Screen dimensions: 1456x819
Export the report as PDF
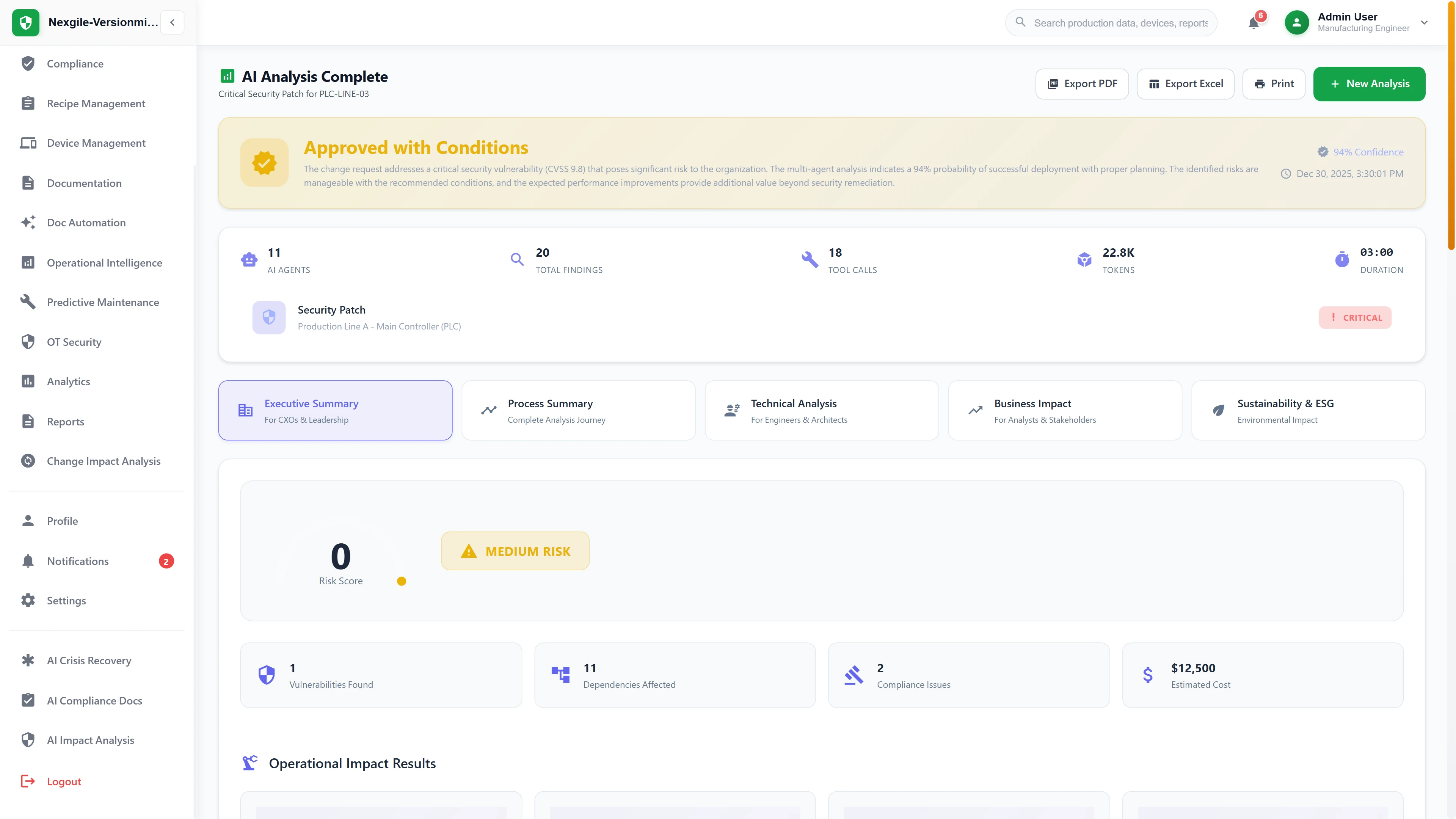pos(1082,83)
